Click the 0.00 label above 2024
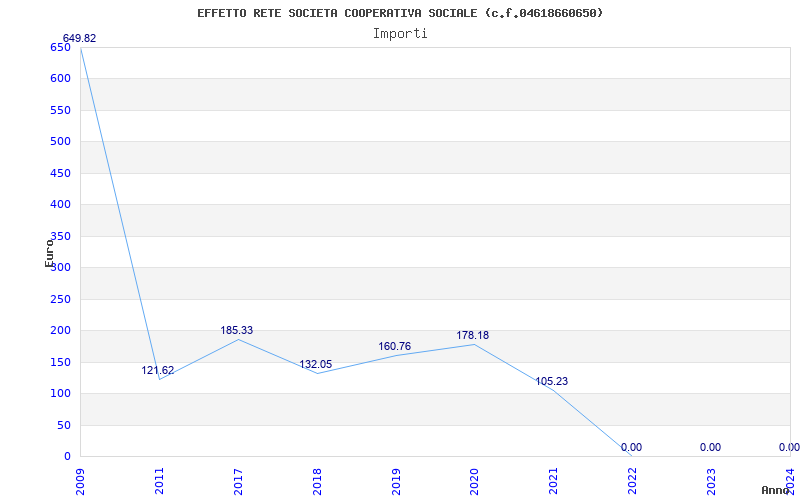Screen dimensions: 800x500 click(789, 447)
